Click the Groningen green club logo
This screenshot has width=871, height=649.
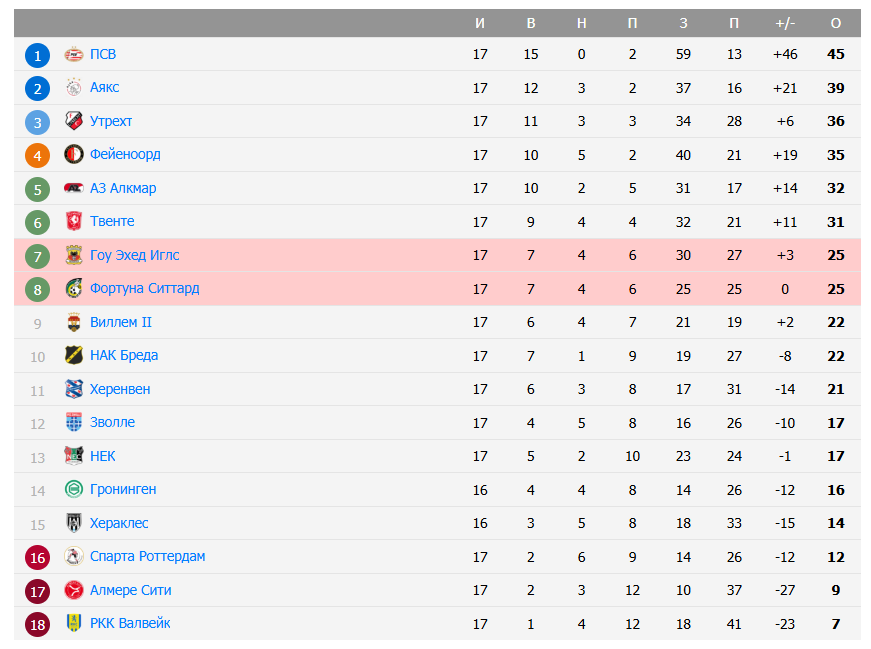73,490
